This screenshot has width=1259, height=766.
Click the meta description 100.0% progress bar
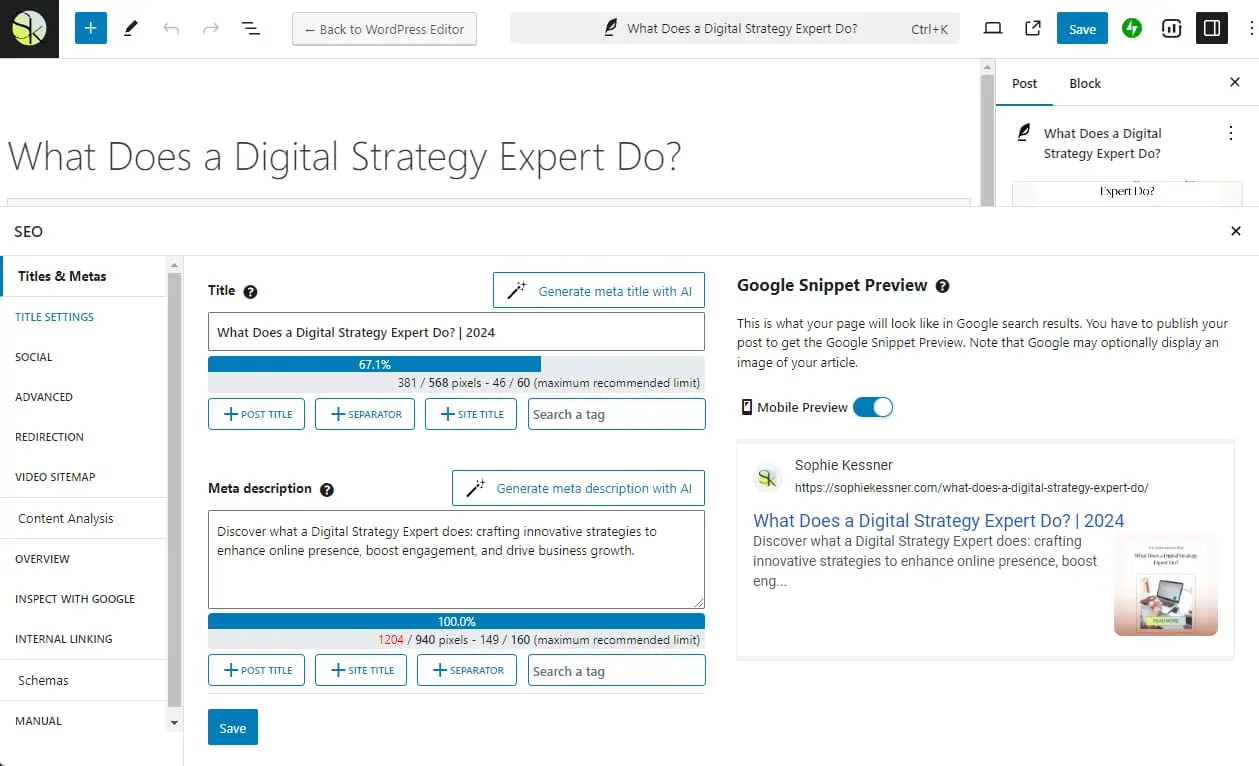pos(456,621)
